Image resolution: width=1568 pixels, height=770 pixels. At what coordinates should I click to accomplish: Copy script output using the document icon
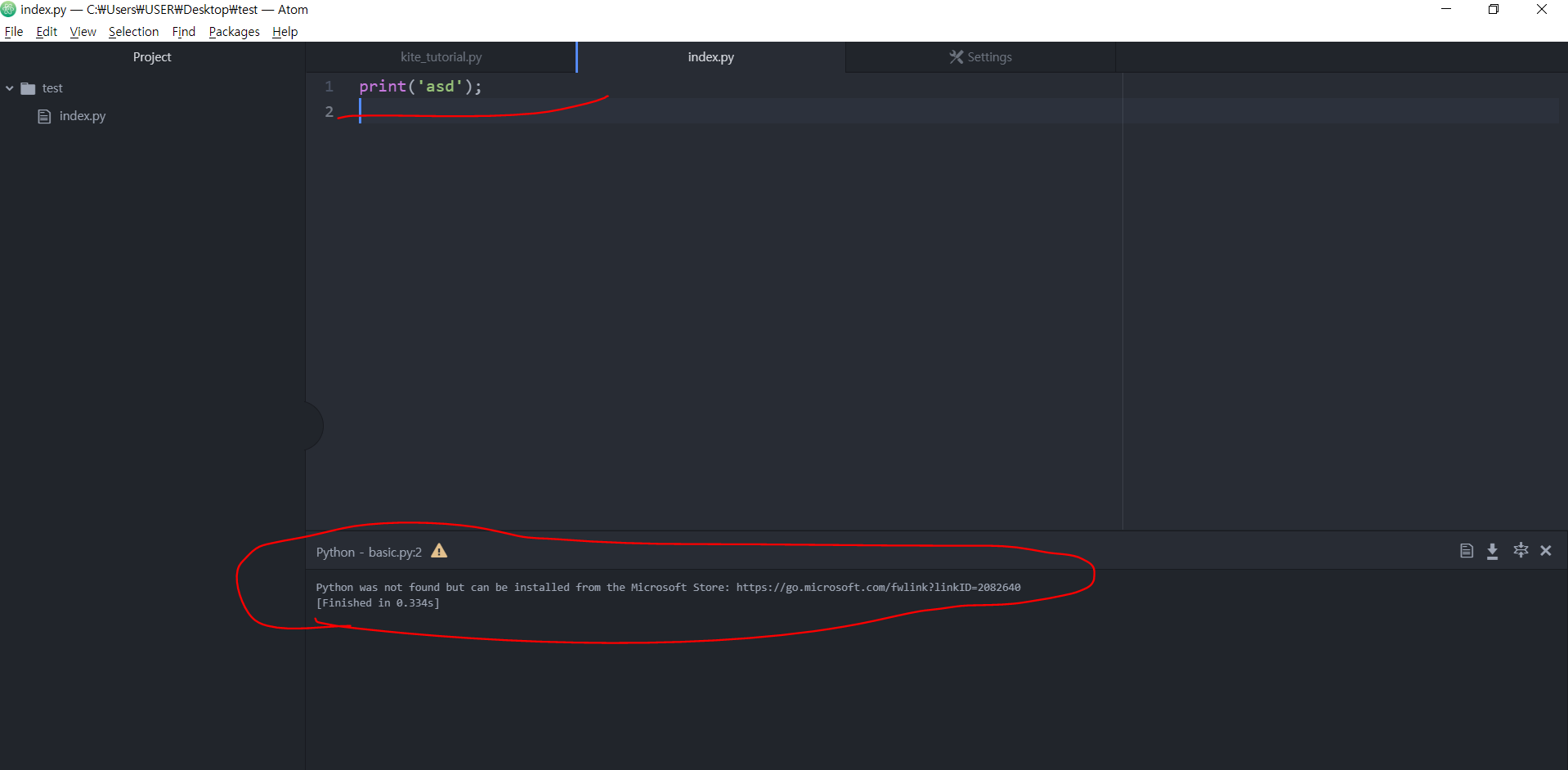(1467, 551)
